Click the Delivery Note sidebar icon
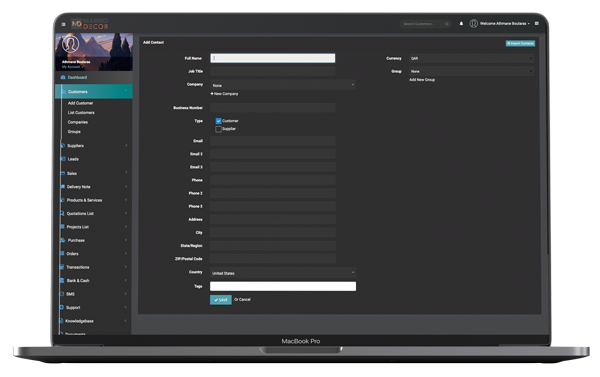 pos(62,187)
